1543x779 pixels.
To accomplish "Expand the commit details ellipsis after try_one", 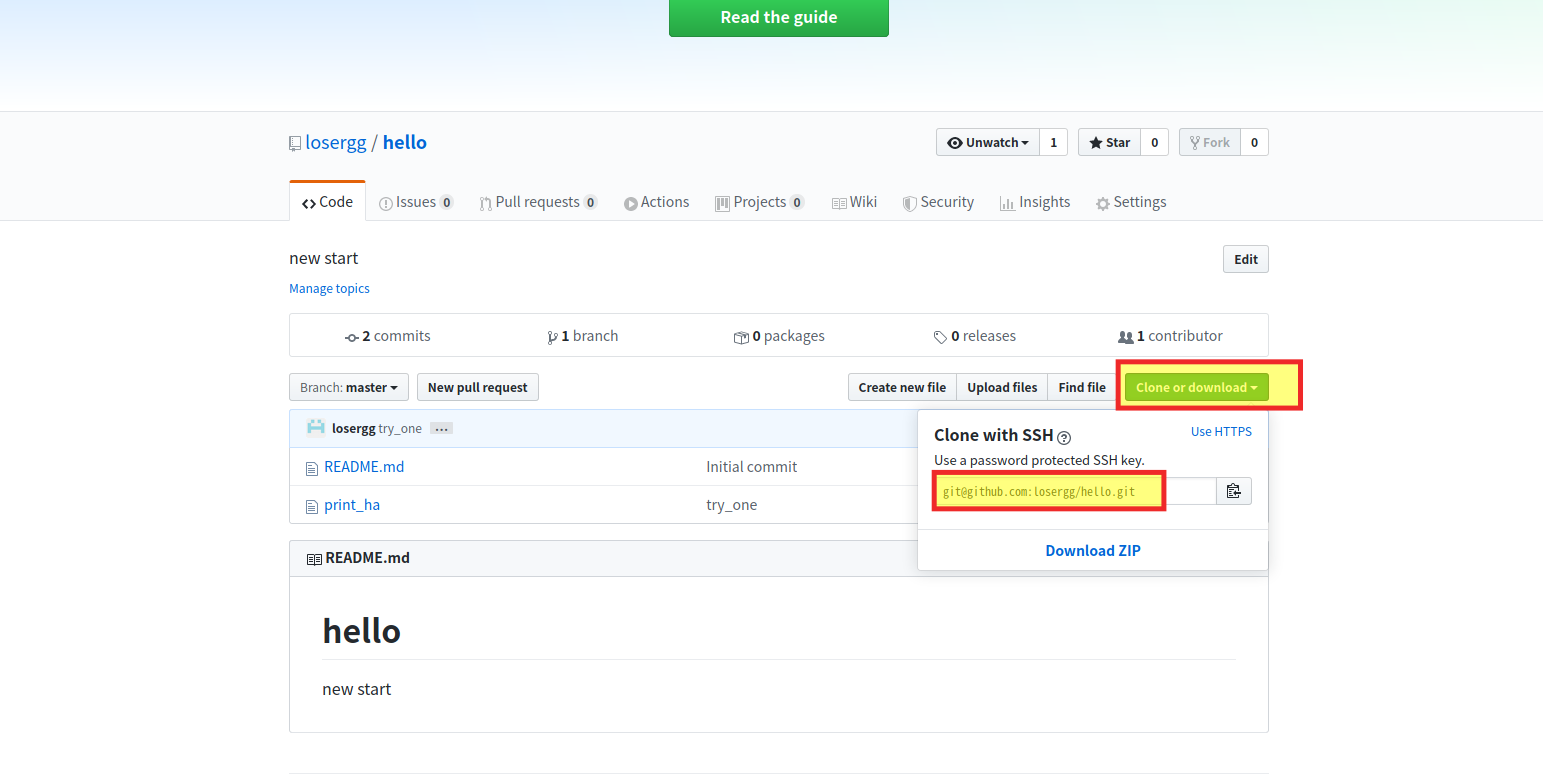I will click(441, 429).
